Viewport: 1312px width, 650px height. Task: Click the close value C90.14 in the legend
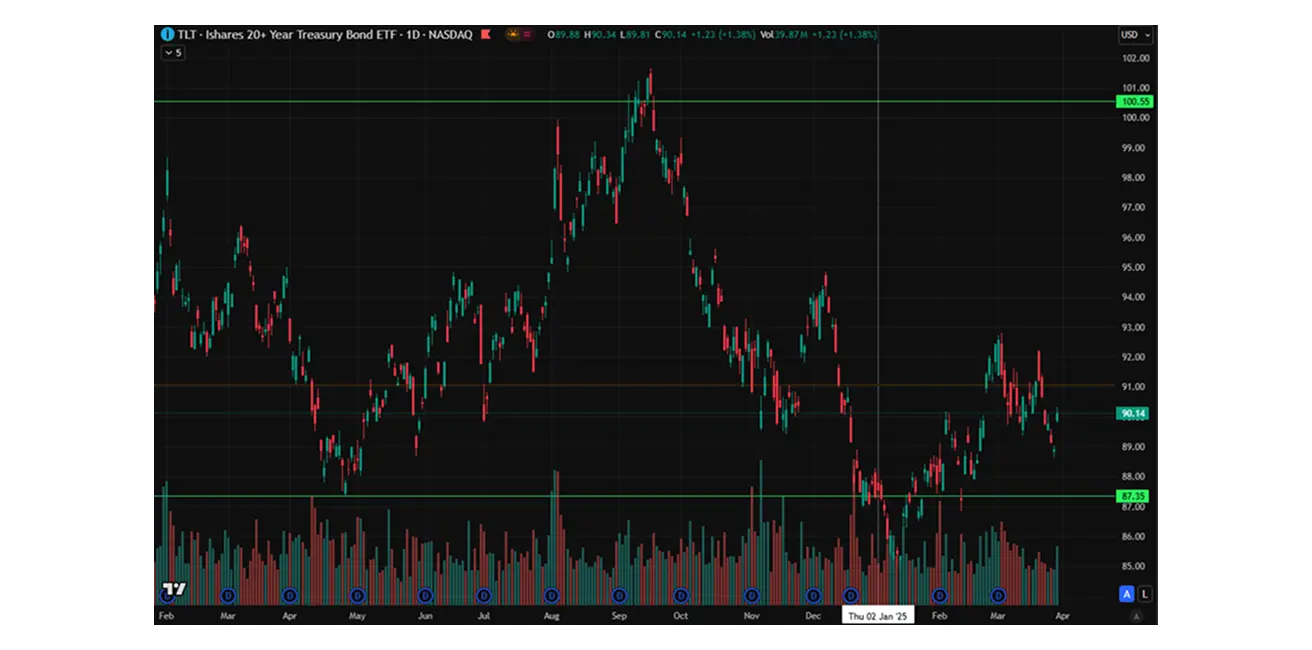click(671, 35)
